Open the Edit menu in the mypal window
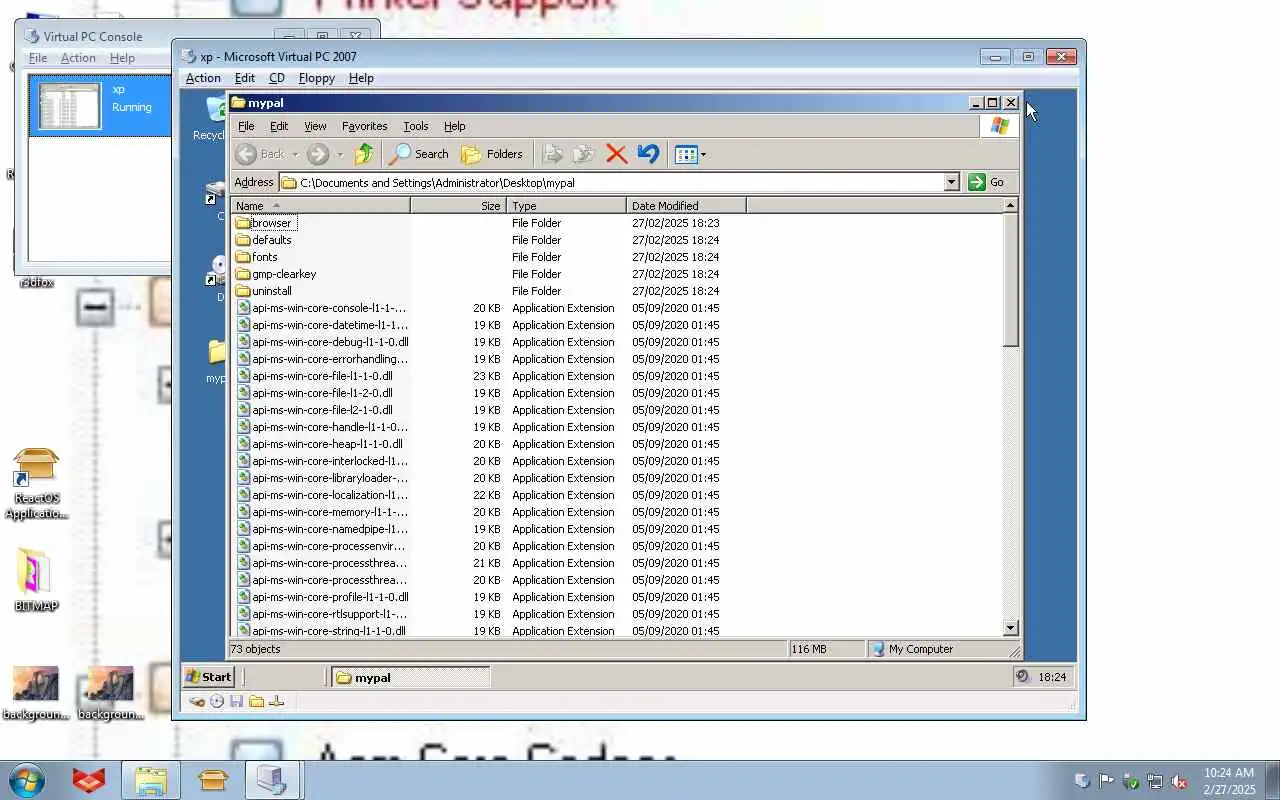 279,126
